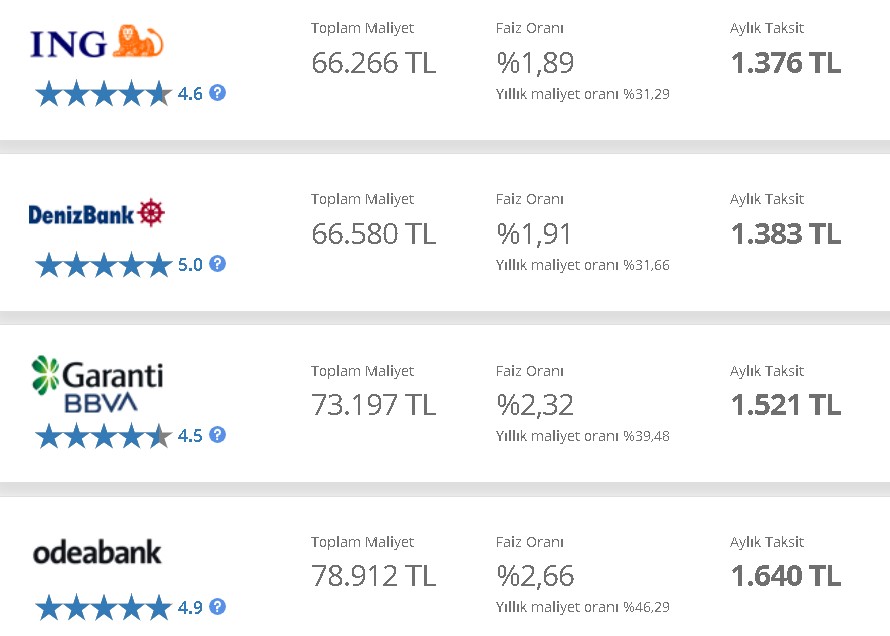Open rating help icon next to 4.5

point(217,435)
